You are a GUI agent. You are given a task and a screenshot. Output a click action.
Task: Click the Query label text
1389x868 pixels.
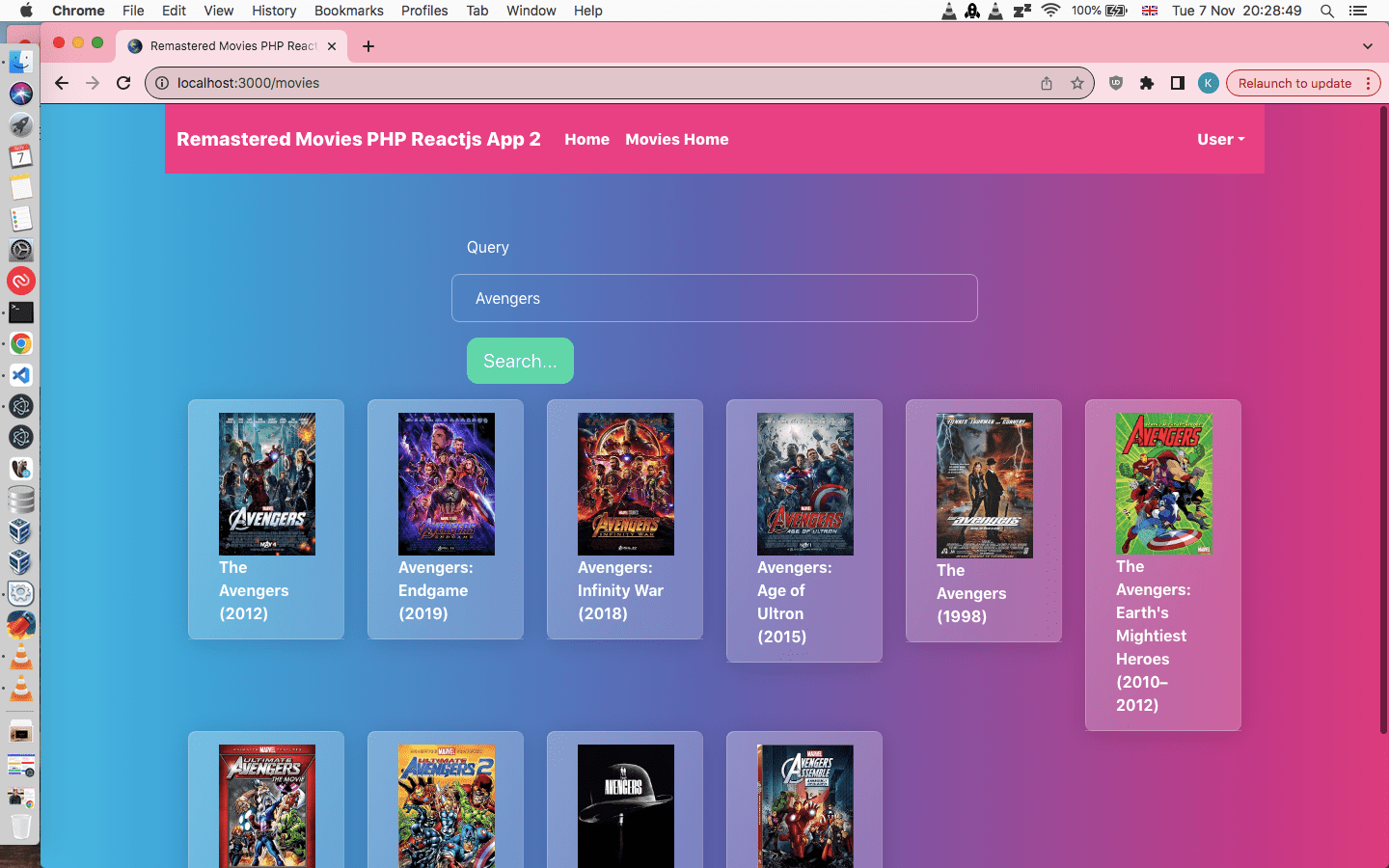[x=488, y=247]
